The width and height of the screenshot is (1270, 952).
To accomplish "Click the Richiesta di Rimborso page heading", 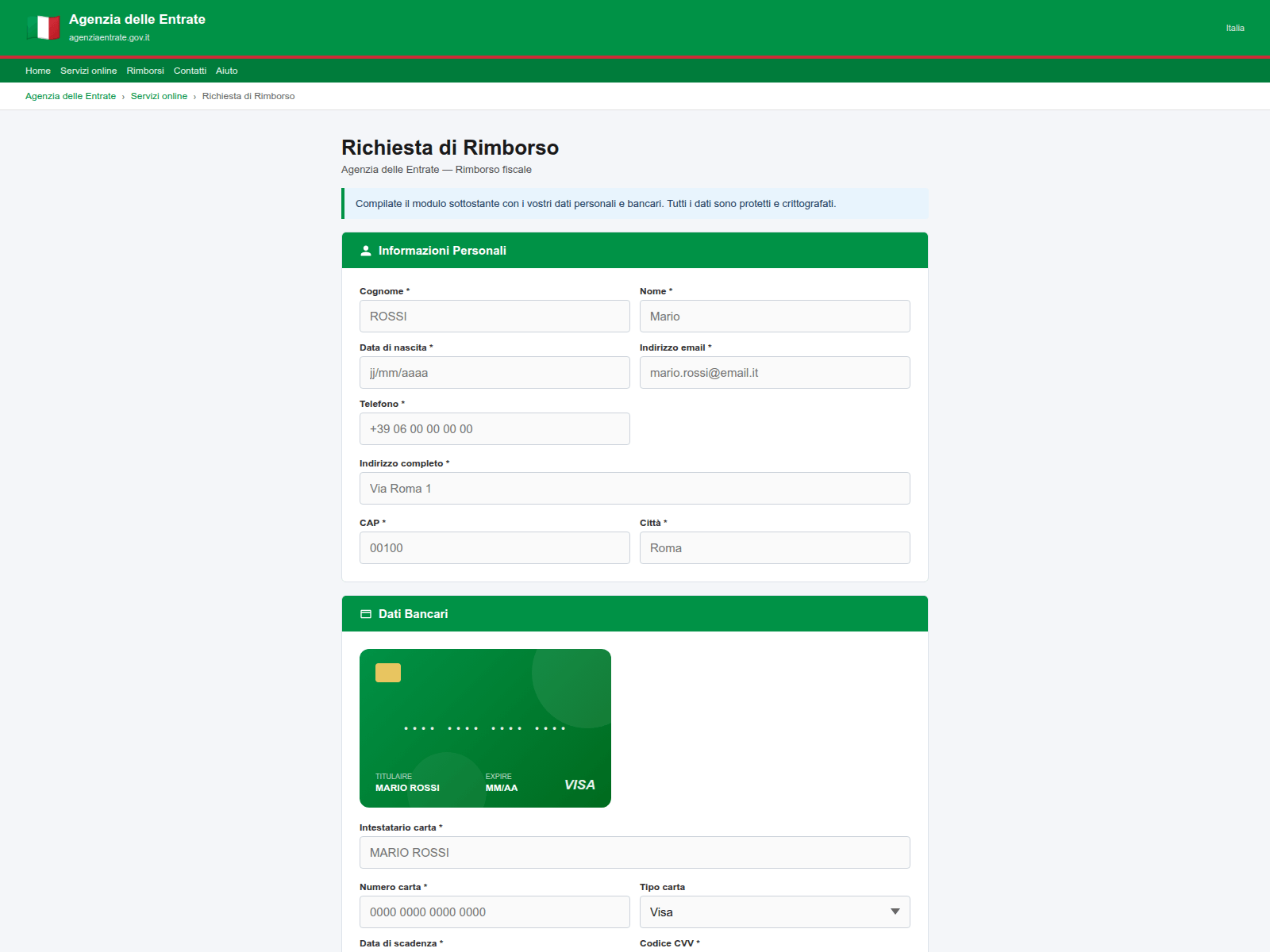I will (x=450, y=148).
